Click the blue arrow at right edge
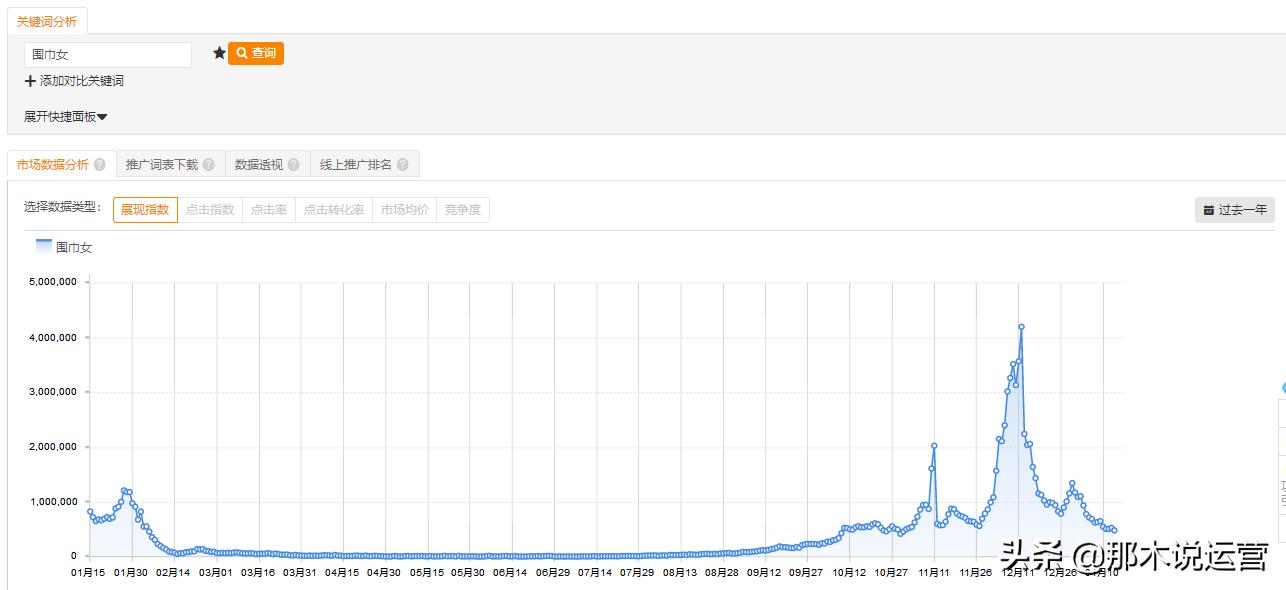 pos(1282,387)
